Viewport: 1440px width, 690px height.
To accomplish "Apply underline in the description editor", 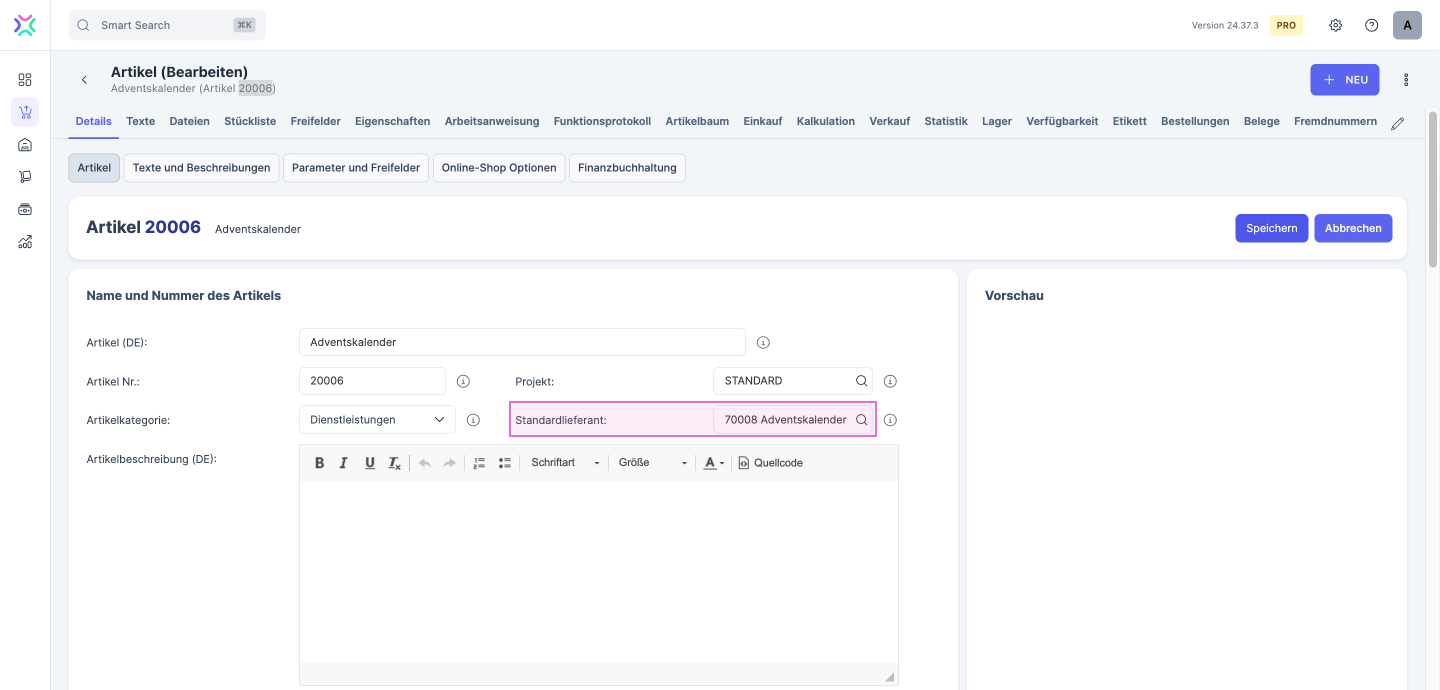I will 369,463.
